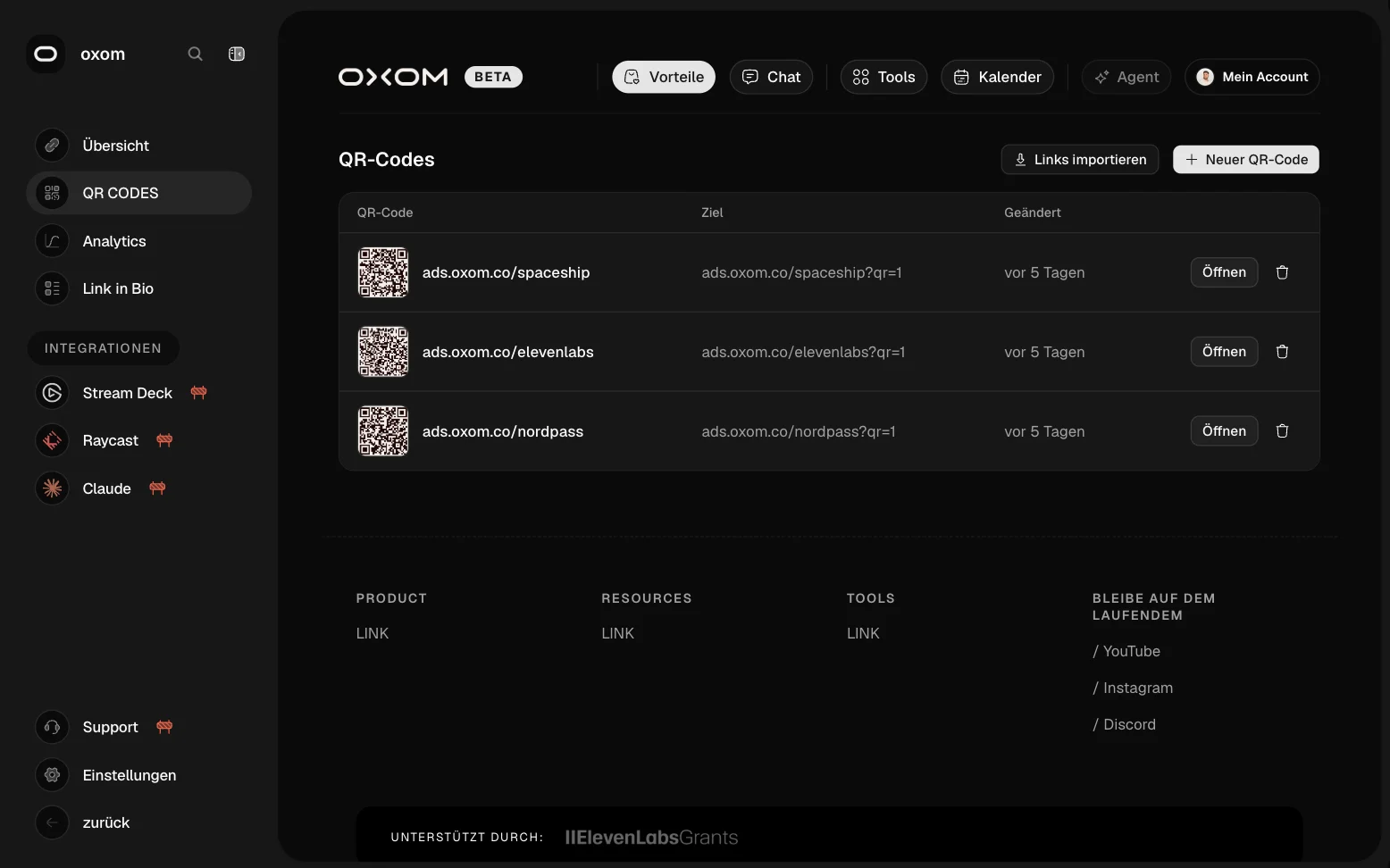
Task: Open the Tools tab
Action: pyautogui.click(x=883, y=77)
